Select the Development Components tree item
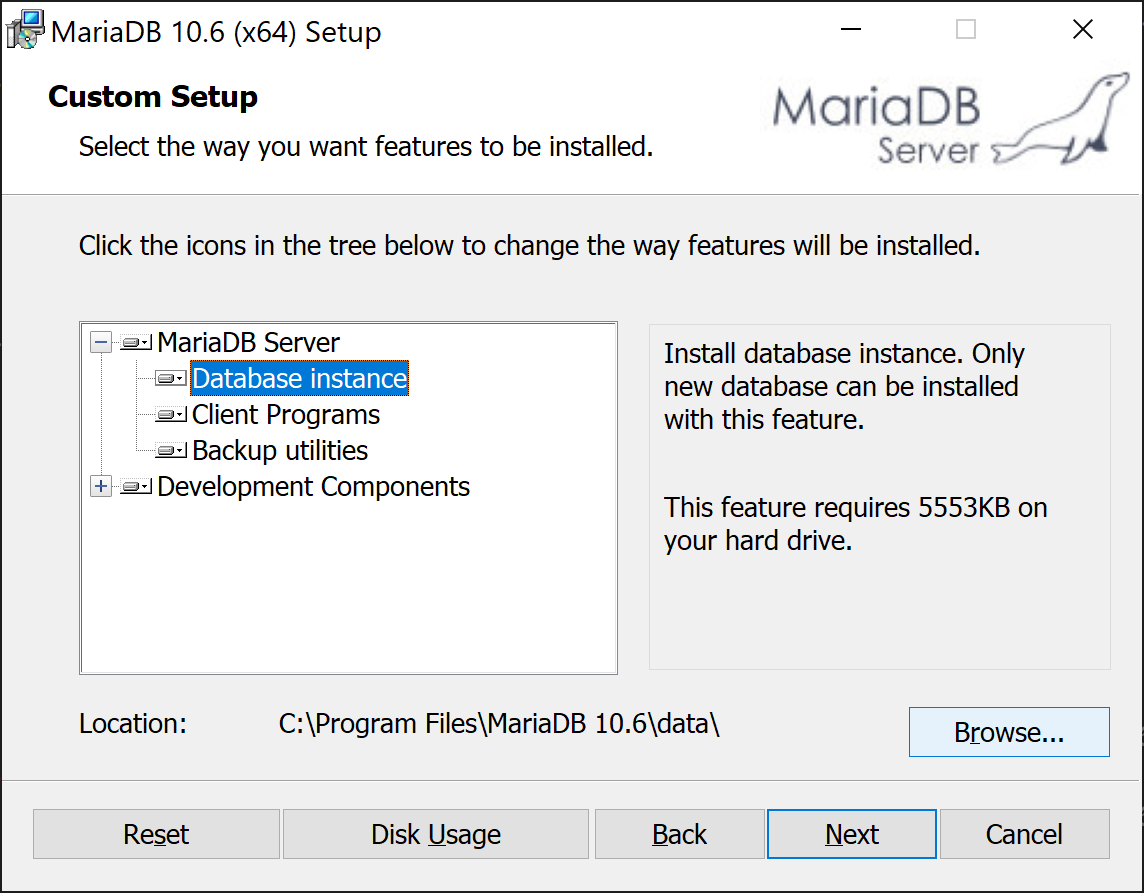 (x=313, y=487)
